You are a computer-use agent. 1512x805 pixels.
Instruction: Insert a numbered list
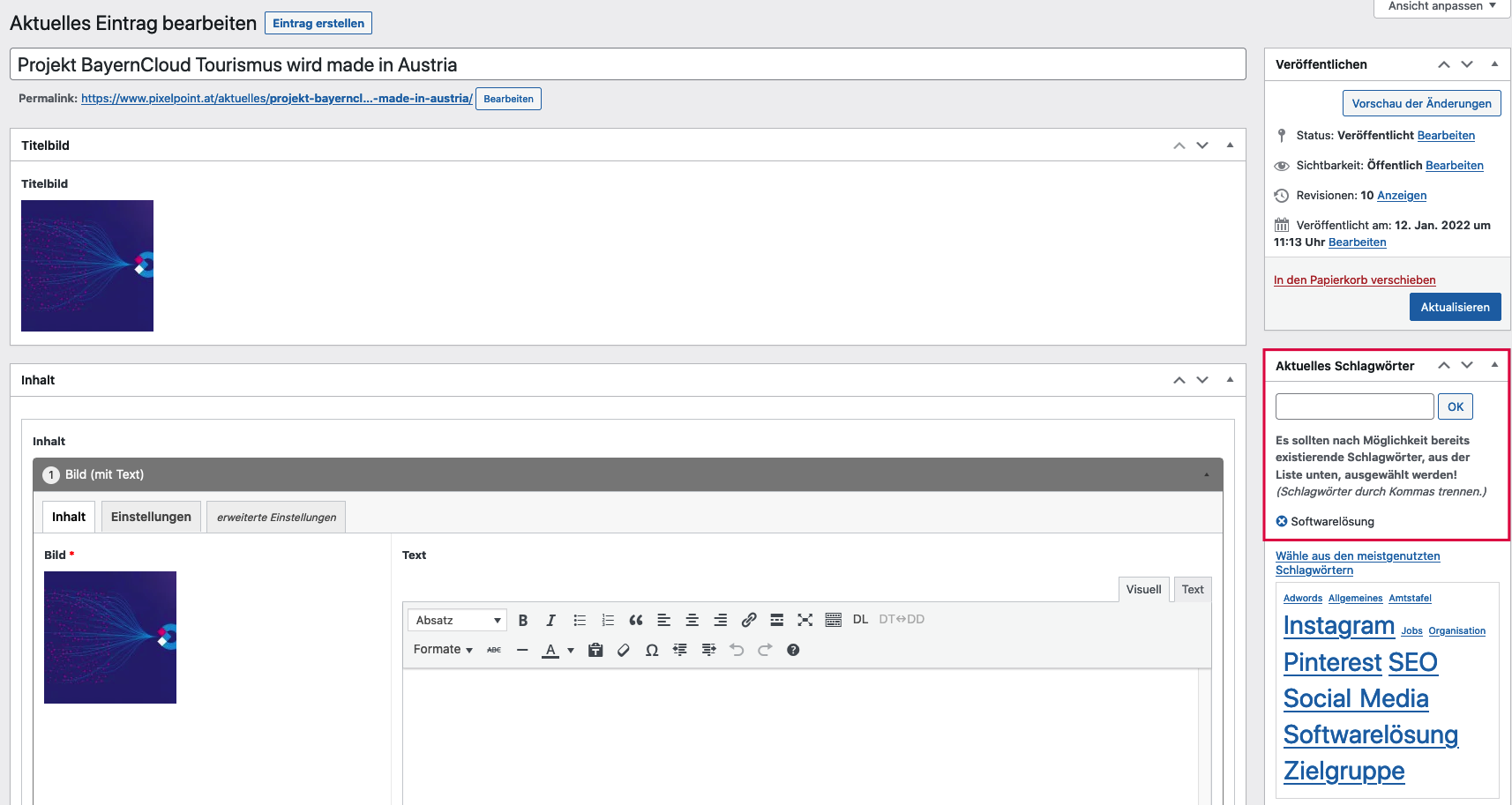point(607,621)
